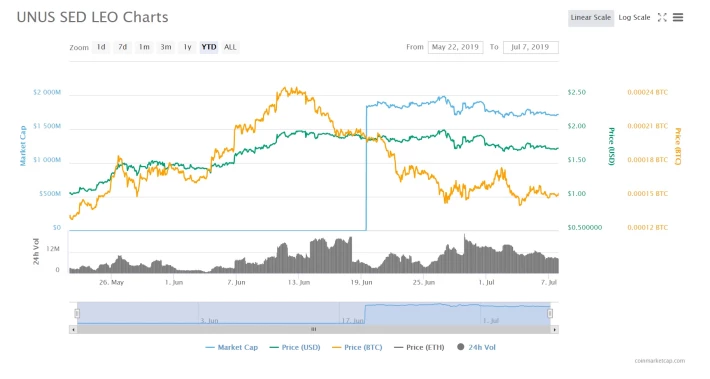Toggle Price (BTC) series in legend
This screenshot has width=710, height=379.
coord(357,347)
